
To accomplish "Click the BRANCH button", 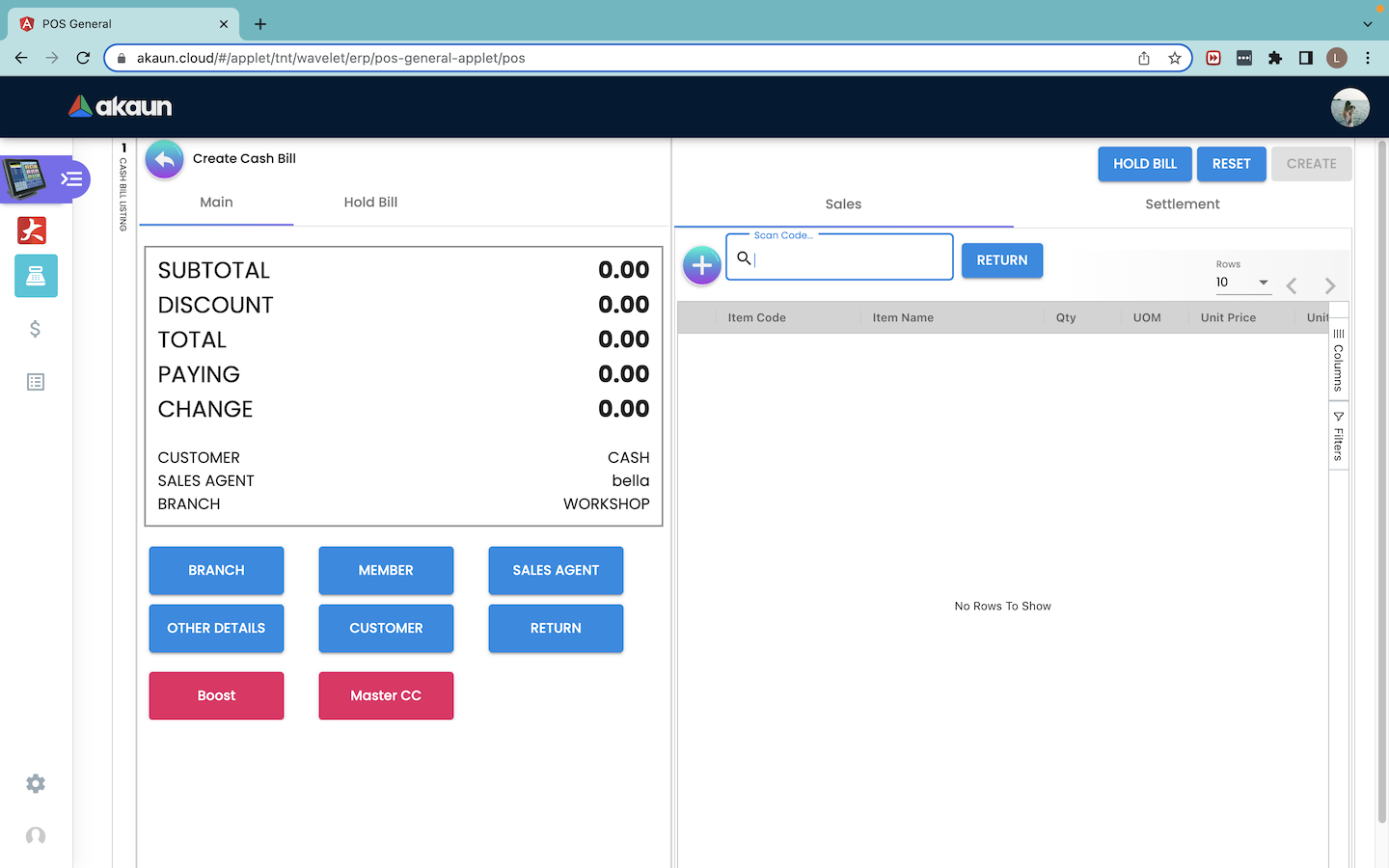I will pos(216,571).
